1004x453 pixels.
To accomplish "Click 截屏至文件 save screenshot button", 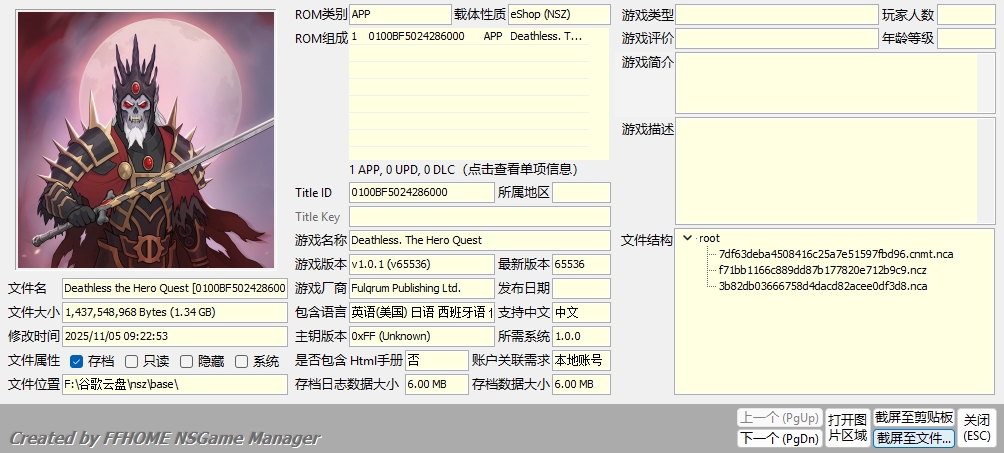I will click(x=914, y=438).
